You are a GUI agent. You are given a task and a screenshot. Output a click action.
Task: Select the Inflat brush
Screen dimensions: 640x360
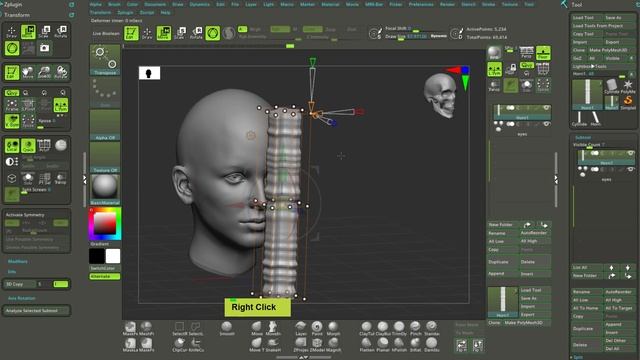(x=415, y=345)
